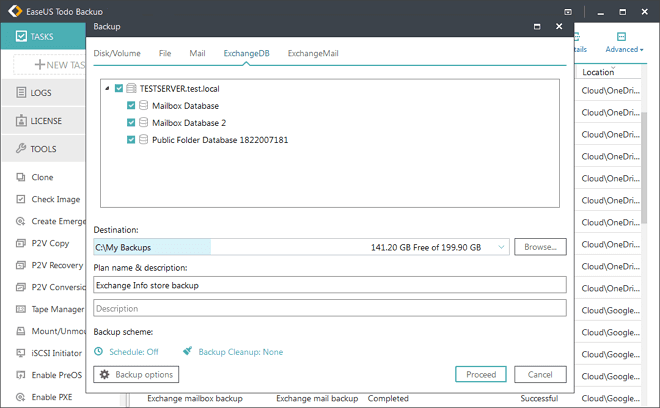Viewport: 660px width, 408px height.
Task: Select the Public Folder Database 1822007181 item
Action: [220, 140]
